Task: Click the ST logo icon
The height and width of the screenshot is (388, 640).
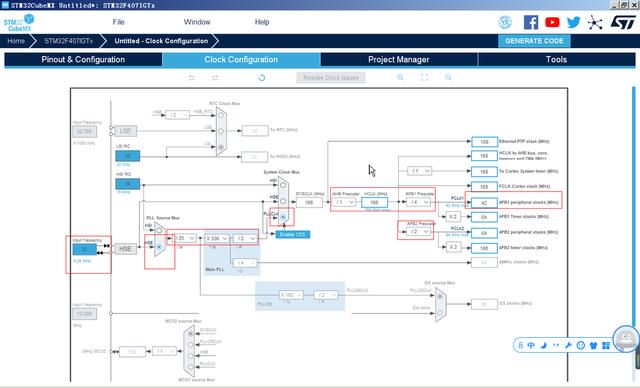Action: pos(623,22)
